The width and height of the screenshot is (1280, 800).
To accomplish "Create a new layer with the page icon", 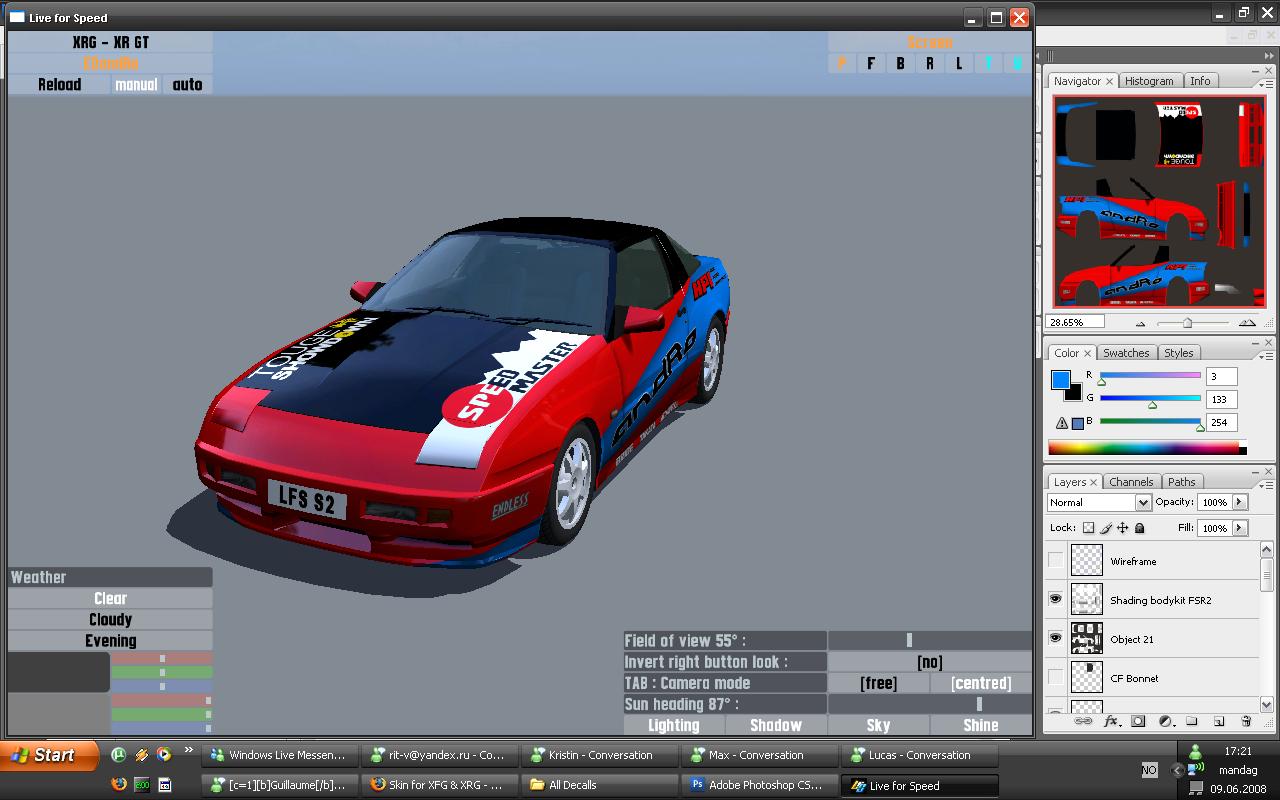I will (x=1219, y=721).
